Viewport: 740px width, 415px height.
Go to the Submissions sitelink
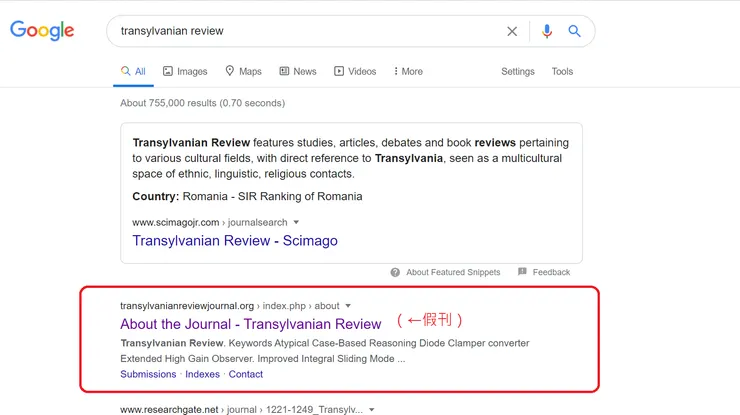(x=148, y=374)
